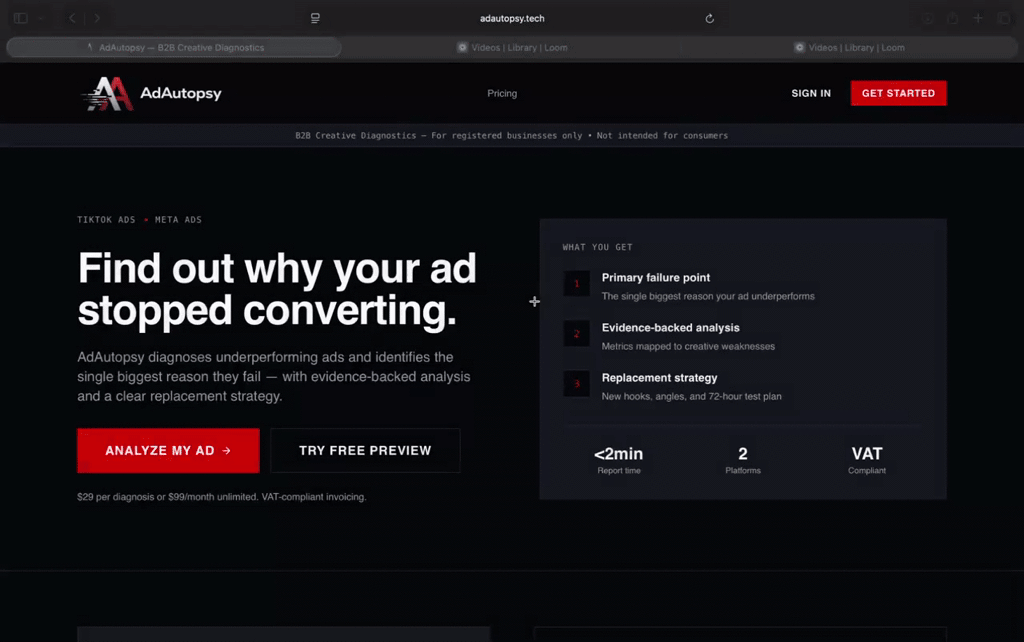Click the 'Replacement strategy' heading
1024x642 pixels.
pos(660,377)
